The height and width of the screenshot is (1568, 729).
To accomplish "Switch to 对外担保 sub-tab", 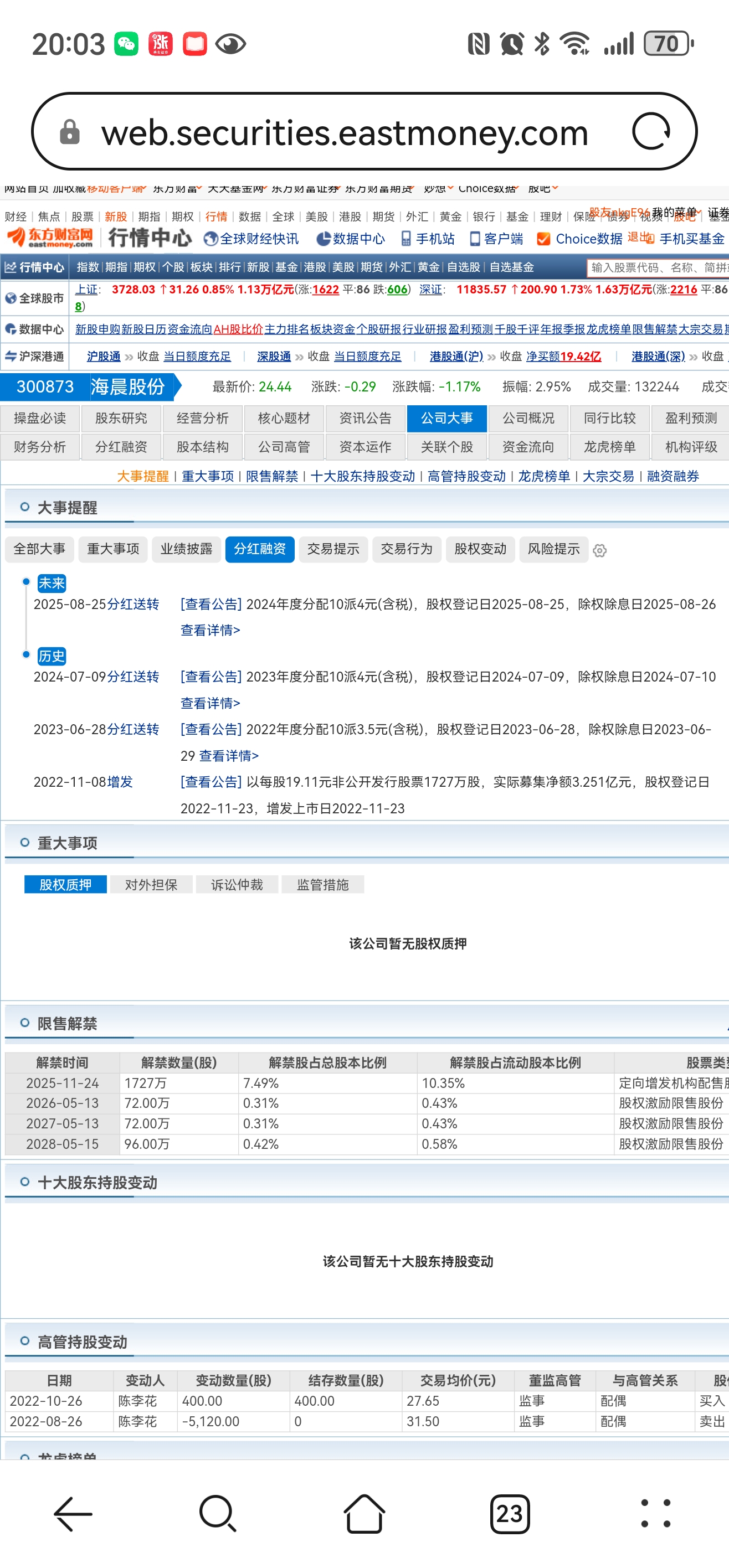I will click(151, 884).
